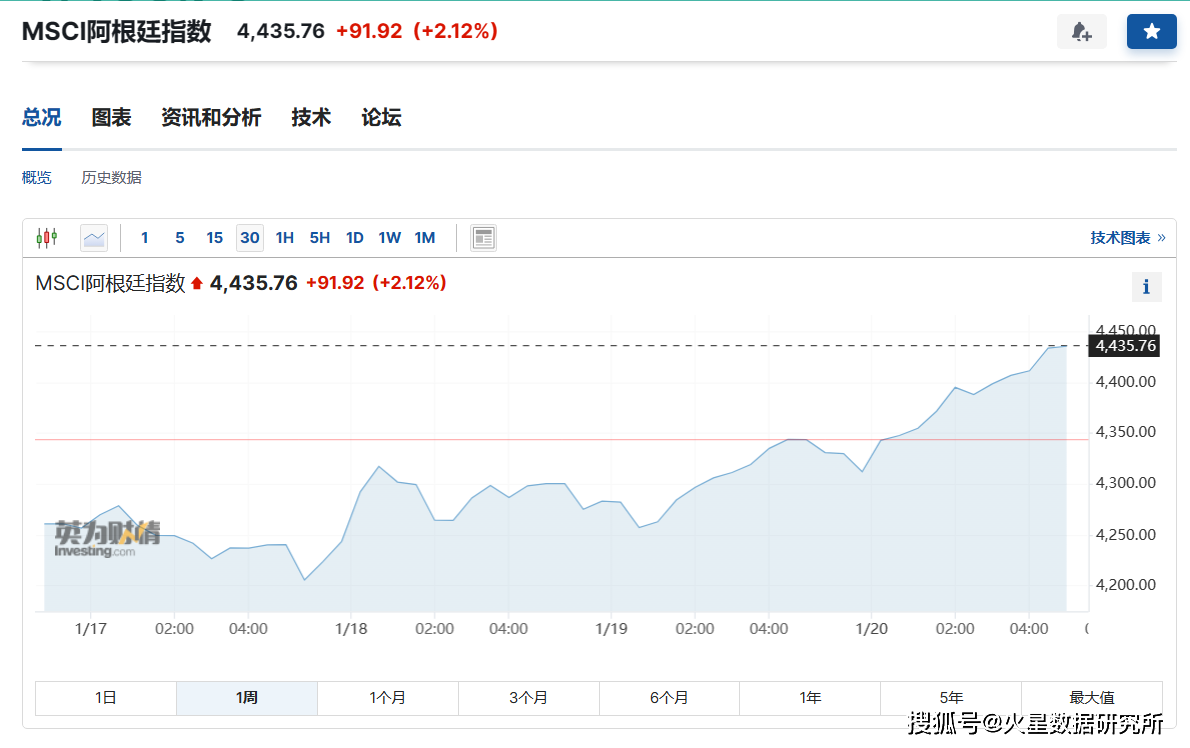Choose the 1W interval
The height and width of the screenshot is (748, 1190).
tap(389, 238)
